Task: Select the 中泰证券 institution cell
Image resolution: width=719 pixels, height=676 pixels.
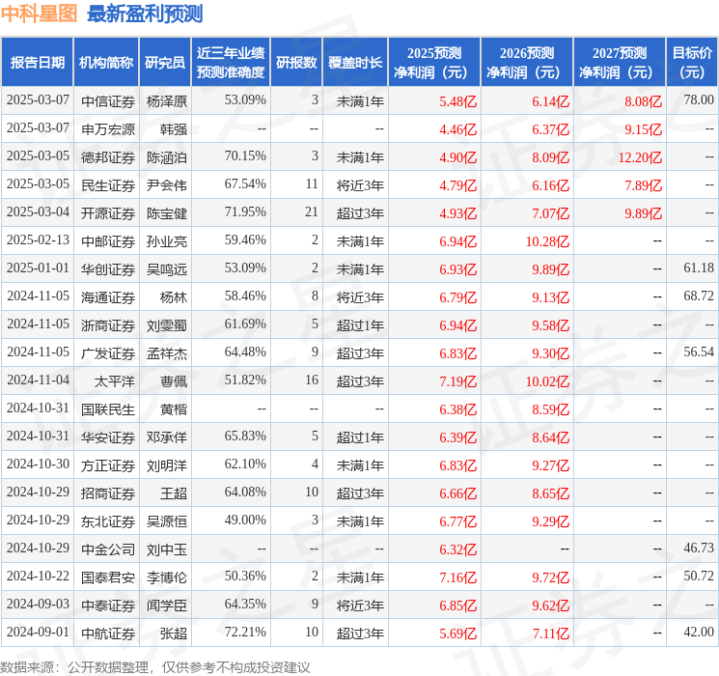Action: point(108,605)
